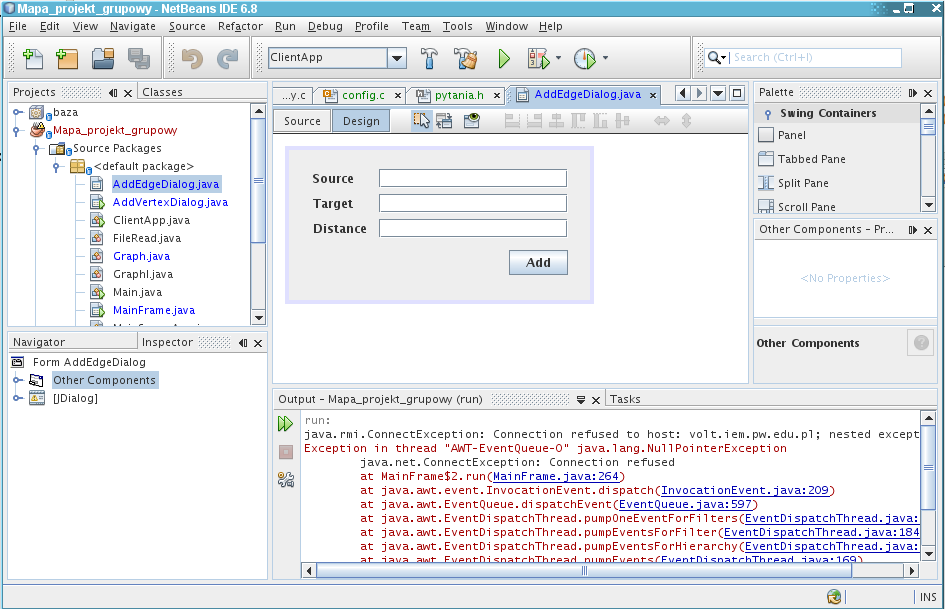Click Projects panel vertical scrollbar thumb
The width and height of the screenshot is (945, 609).
[259, 180]
